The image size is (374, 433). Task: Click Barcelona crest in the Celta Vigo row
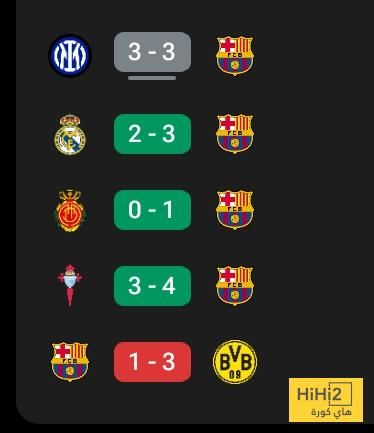[x=235, y=286]
